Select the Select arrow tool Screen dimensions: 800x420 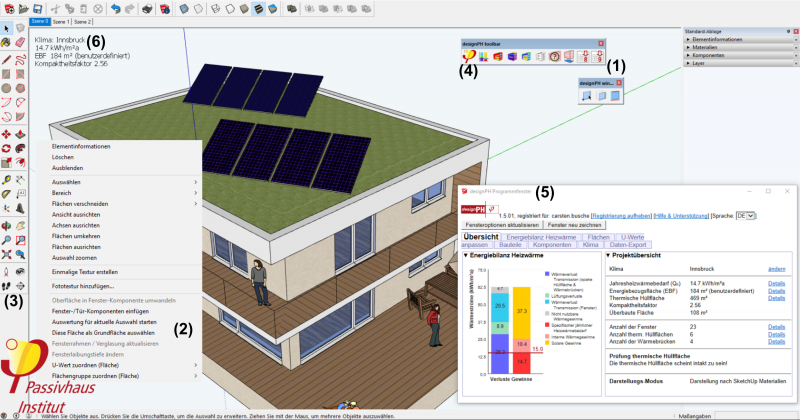(6, 29)
